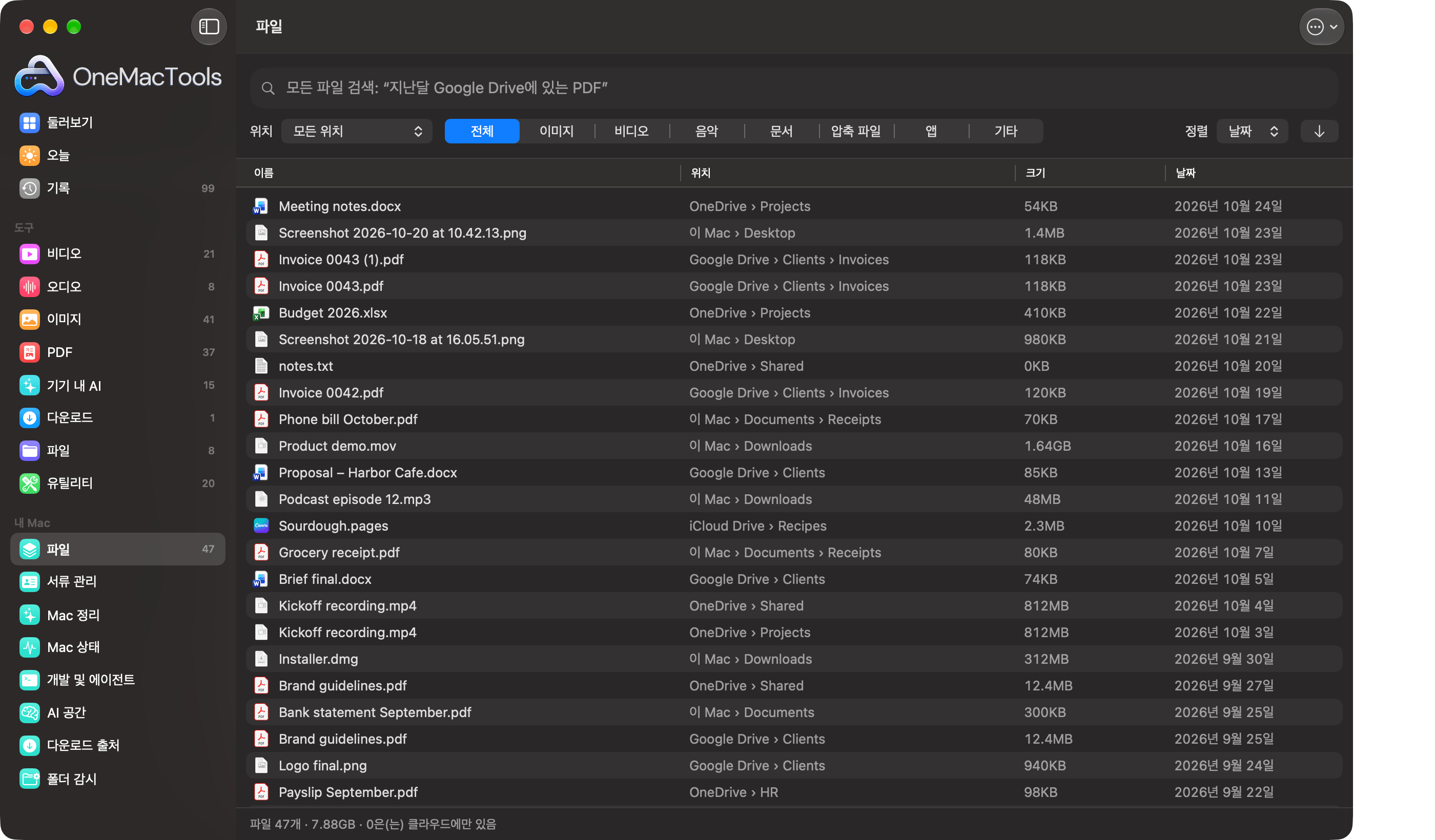1435x840 pixels.
Task: Open the 서류 관리 icon
Action: pos(30,582)
